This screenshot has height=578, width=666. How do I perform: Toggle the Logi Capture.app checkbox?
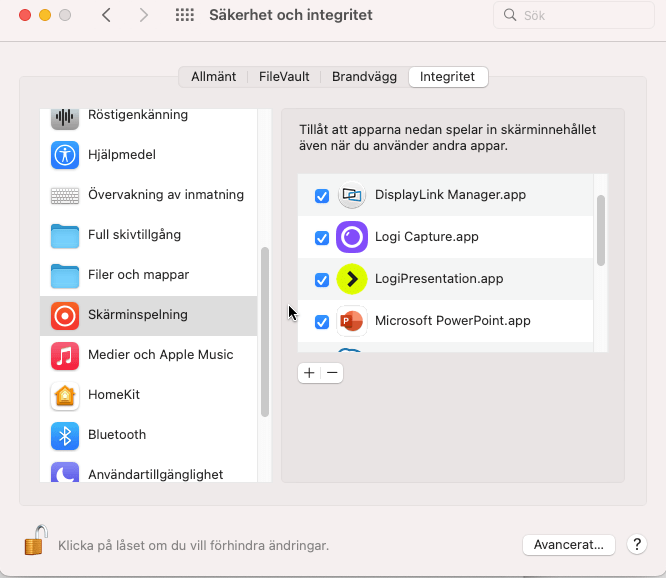322,238
